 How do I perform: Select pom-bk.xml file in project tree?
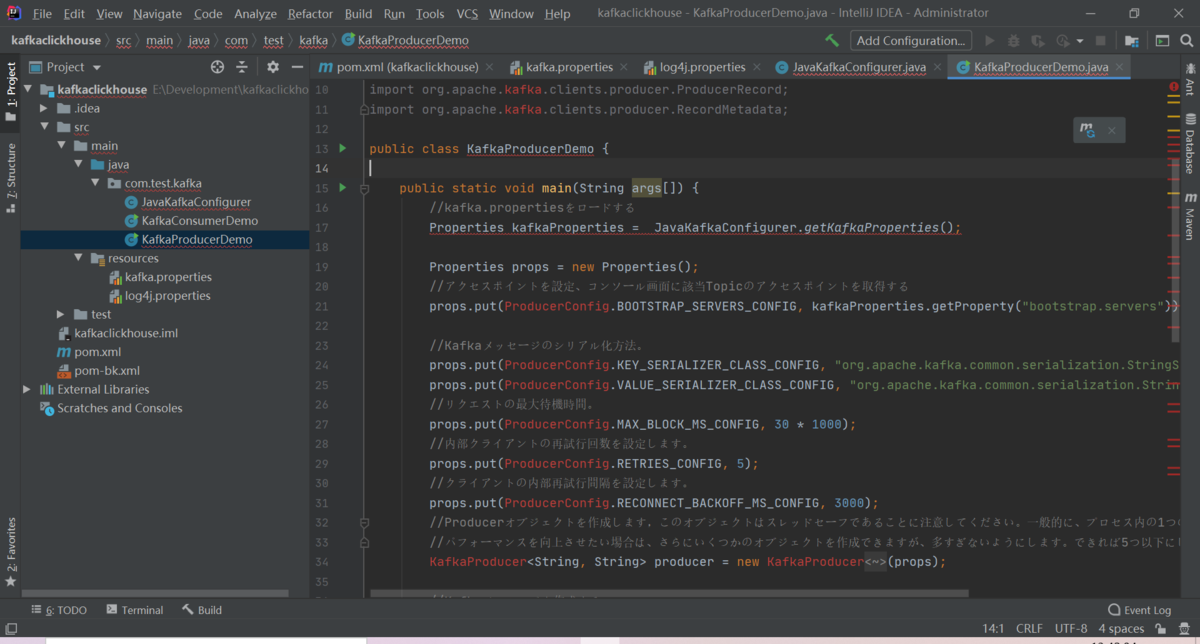click(x=106, y=371)
